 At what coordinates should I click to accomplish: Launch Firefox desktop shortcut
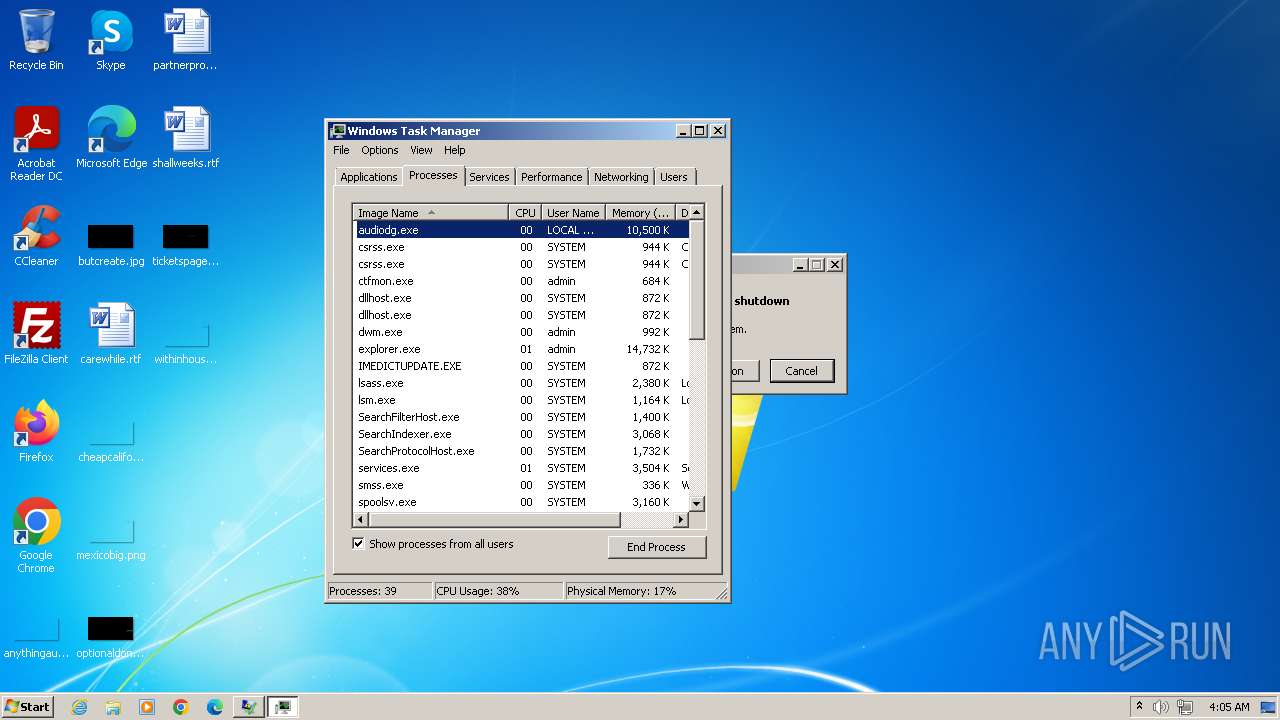(36, 431)
